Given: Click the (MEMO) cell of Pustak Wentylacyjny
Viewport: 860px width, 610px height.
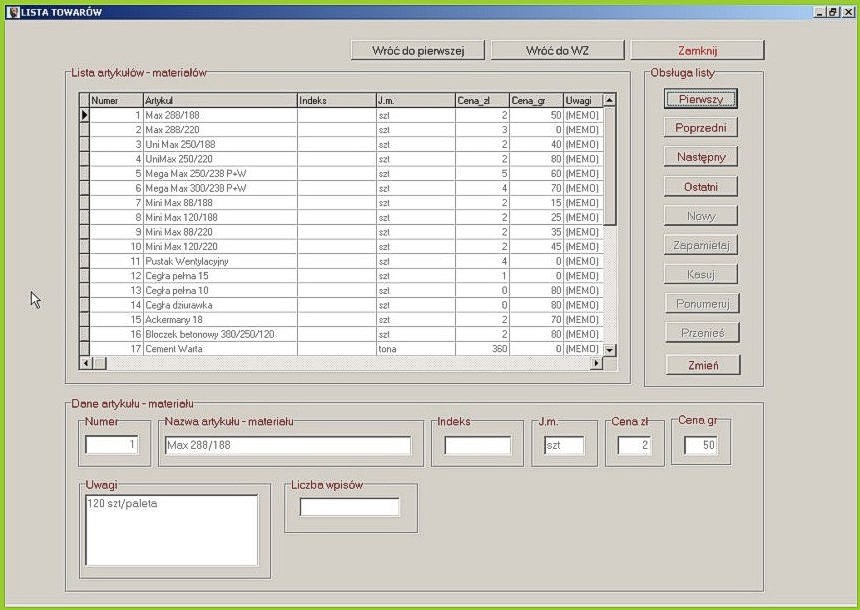Looking at the screenshot, I should pos(583,261).
